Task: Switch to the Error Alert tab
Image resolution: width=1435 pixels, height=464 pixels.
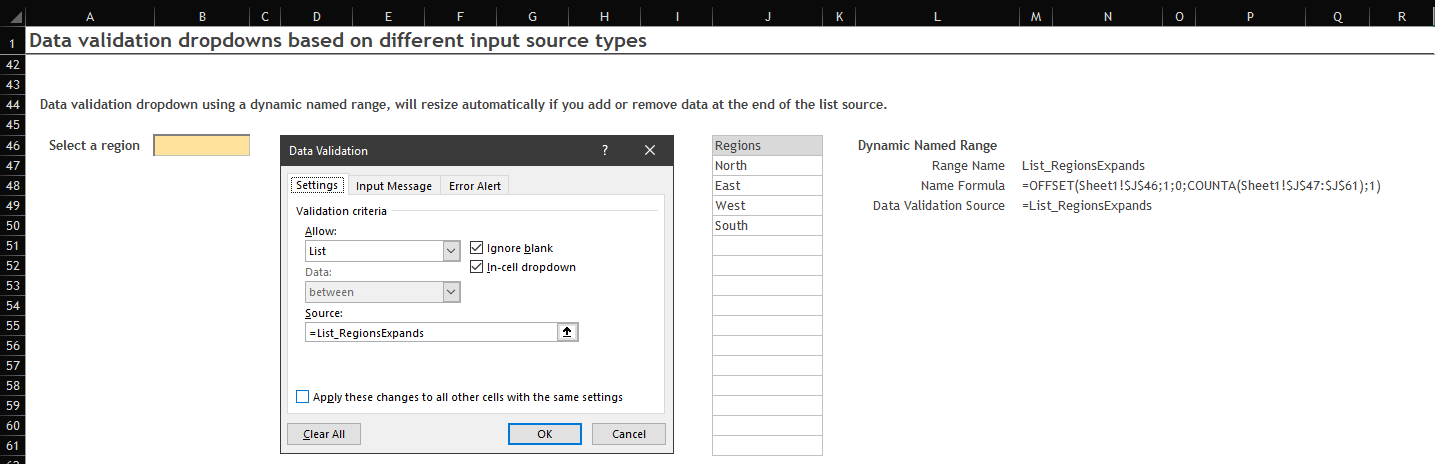Action: (475, 186)
